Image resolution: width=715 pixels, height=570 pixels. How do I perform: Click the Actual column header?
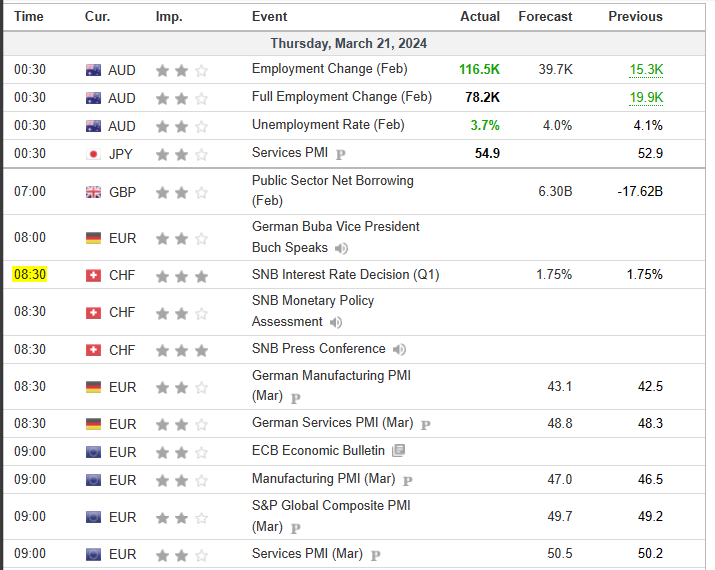pyautogui.click(x=479, y=16)
